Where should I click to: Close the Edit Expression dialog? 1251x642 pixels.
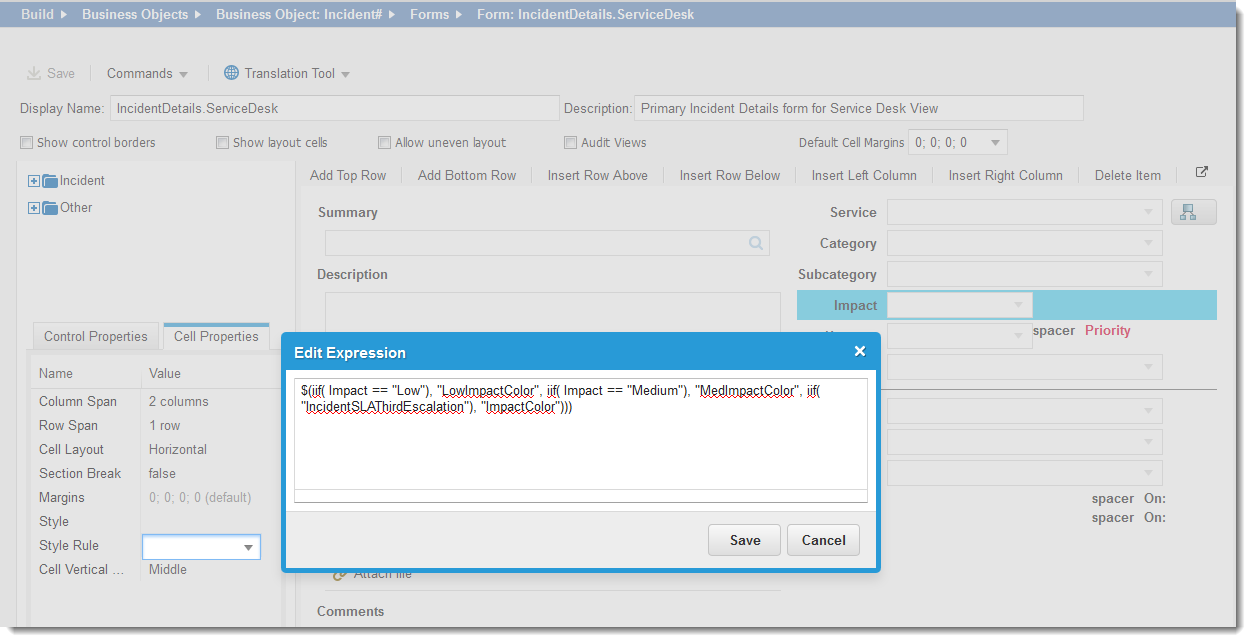click(859, 351)
